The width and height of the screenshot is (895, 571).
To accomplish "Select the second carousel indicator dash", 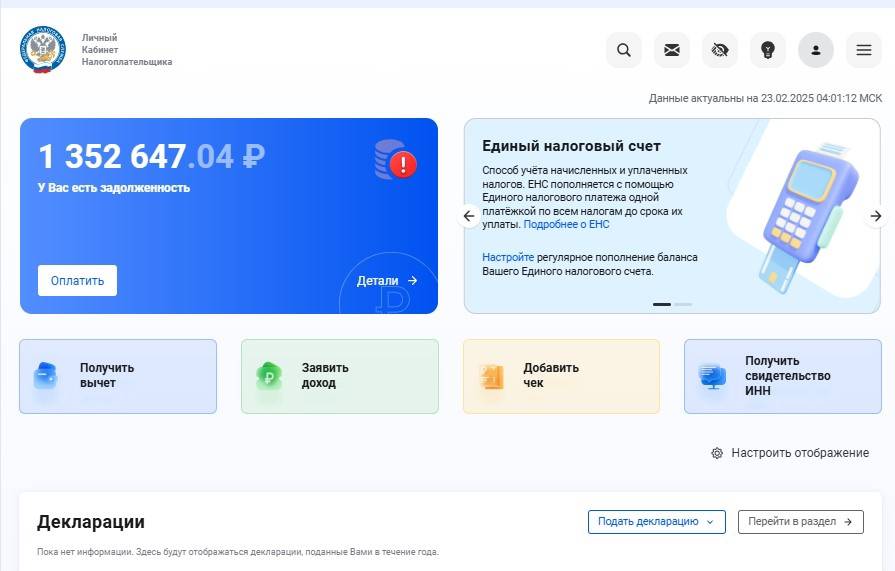I will 683,304.
